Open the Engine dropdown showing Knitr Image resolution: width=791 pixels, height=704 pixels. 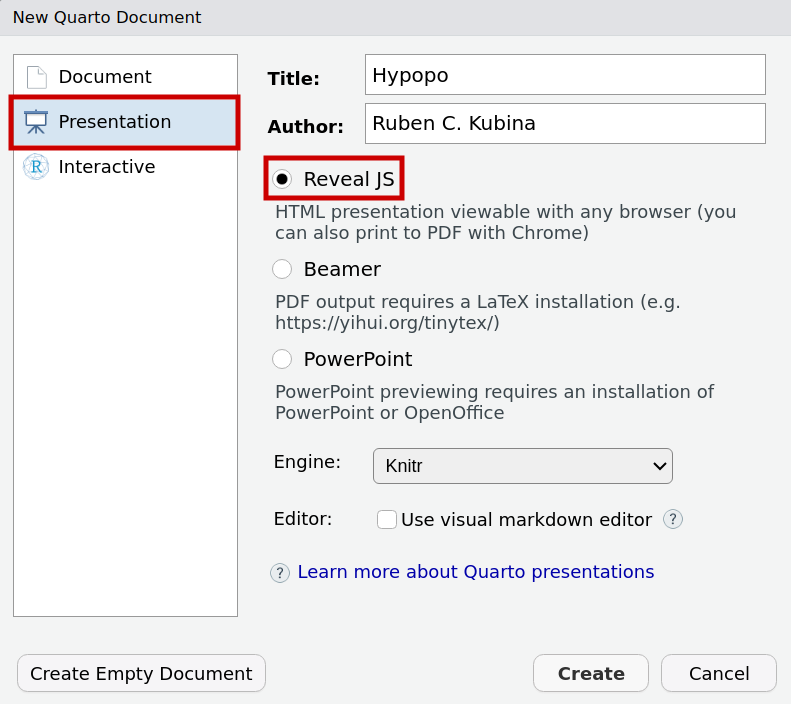(510, 466)
